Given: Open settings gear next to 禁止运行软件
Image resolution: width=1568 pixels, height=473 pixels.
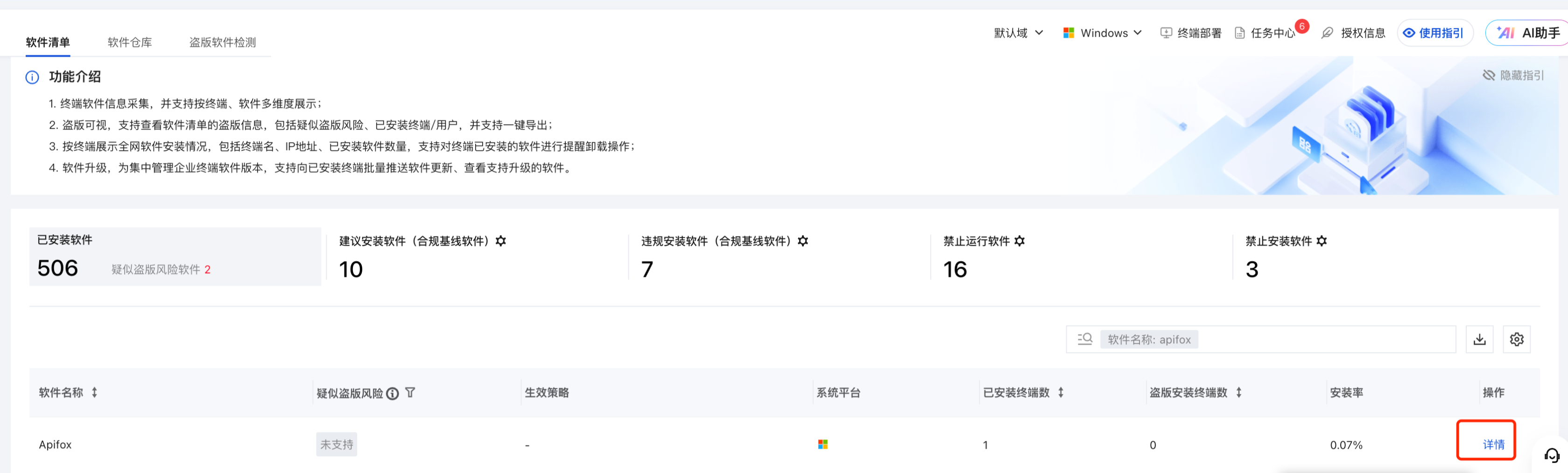Looking at the screenshot, I should tap(1020, 241).
